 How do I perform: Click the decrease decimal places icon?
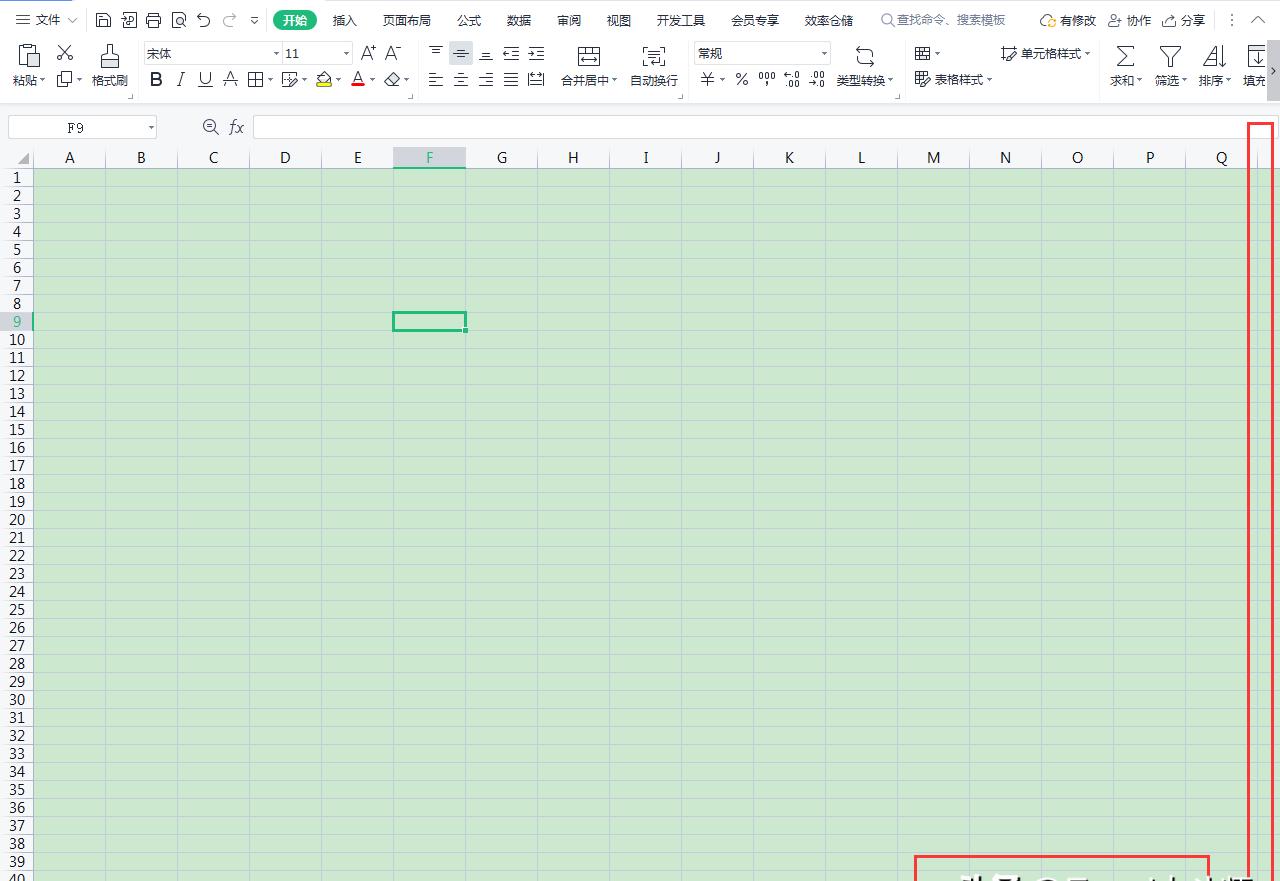(817, 79)
